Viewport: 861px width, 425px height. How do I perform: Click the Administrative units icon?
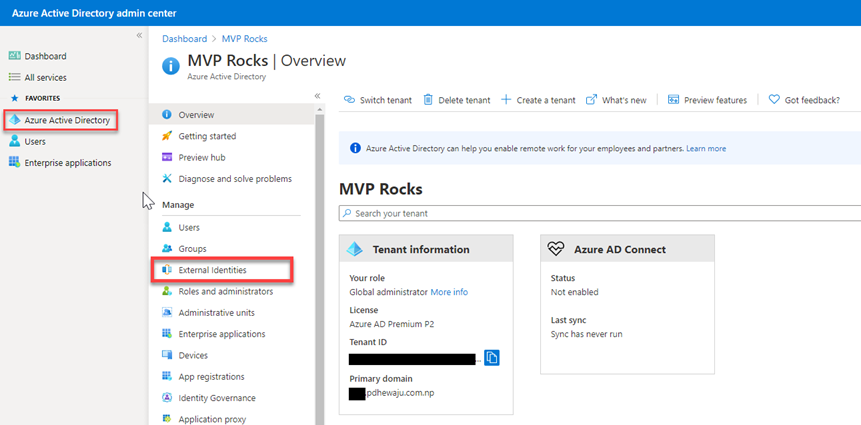pos(167,312)
